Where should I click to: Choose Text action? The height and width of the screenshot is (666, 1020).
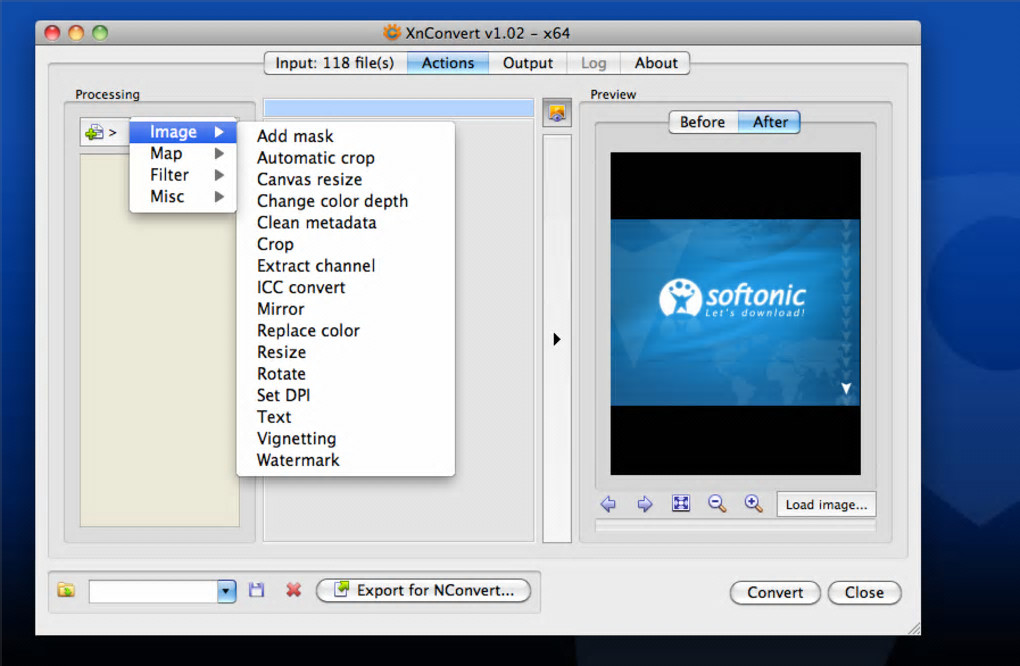[x=345, y=416]
